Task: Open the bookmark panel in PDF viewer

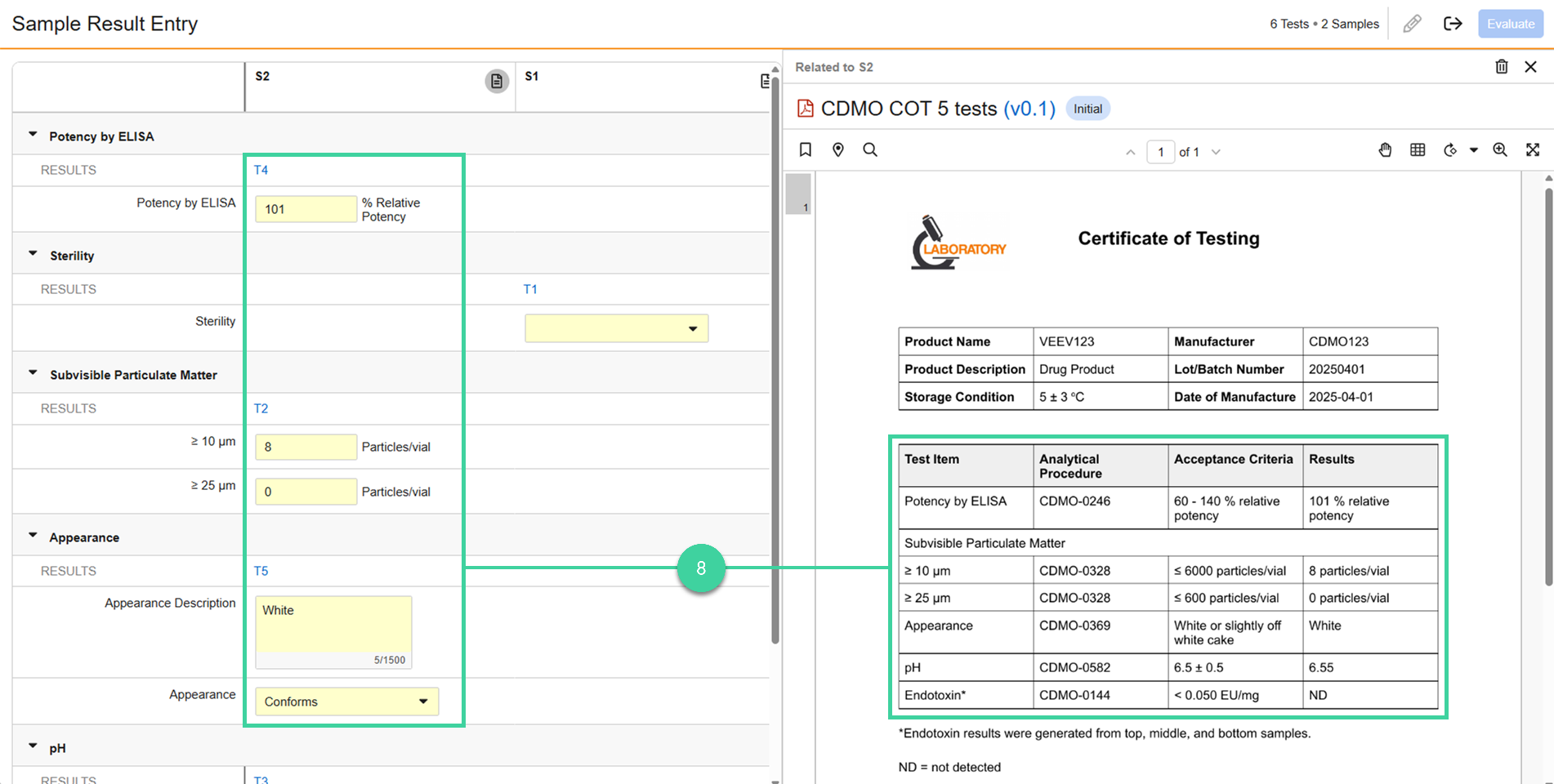Action: (x=806, y=149)
